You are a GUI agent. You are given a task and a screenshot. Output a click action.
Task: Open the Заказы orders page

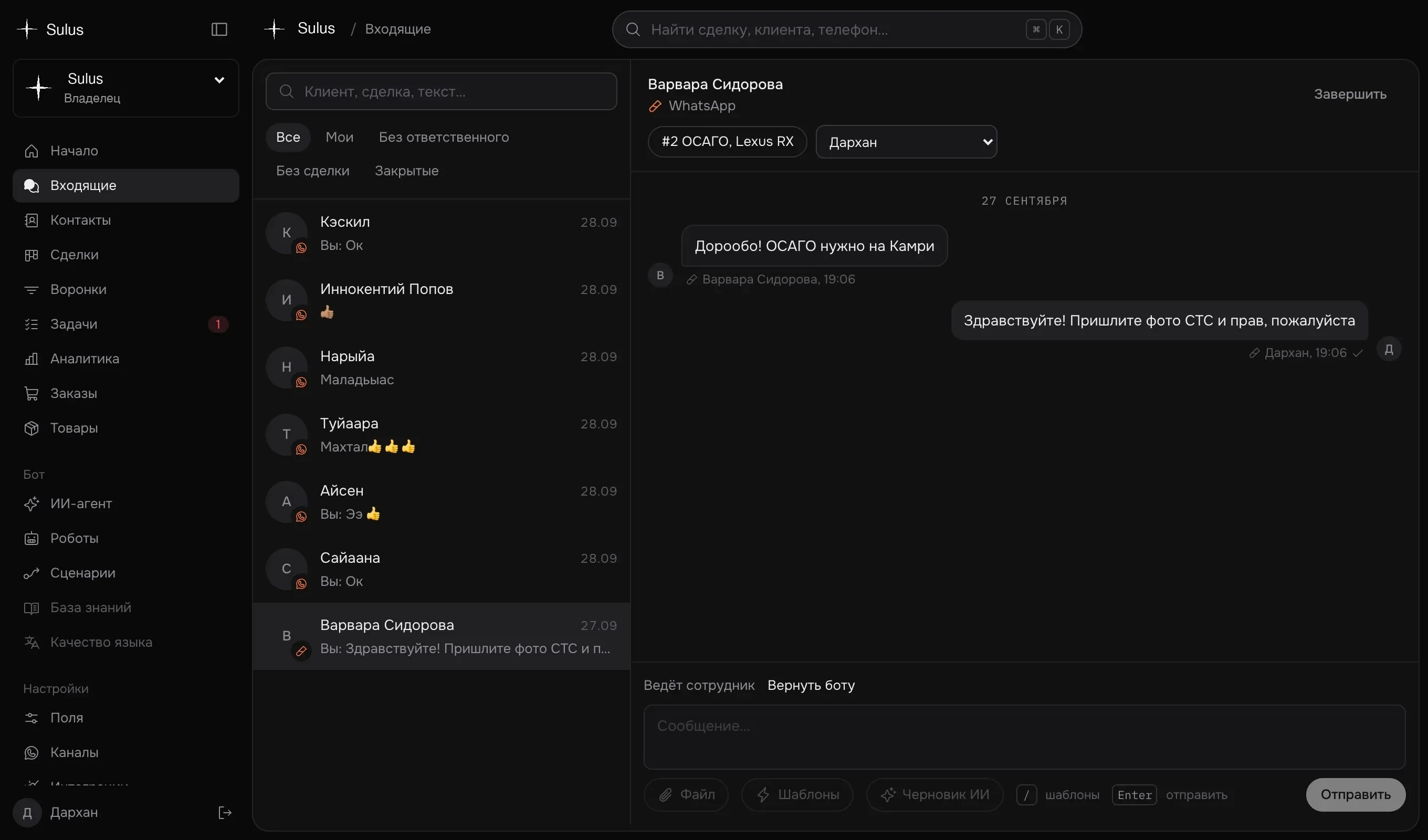125,393
